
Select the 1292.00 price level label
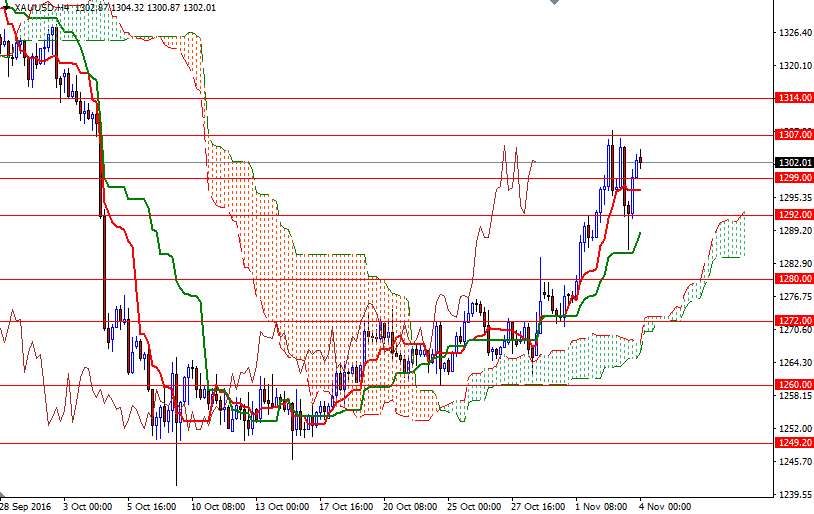pyautogui.click(x=793, y=214)
